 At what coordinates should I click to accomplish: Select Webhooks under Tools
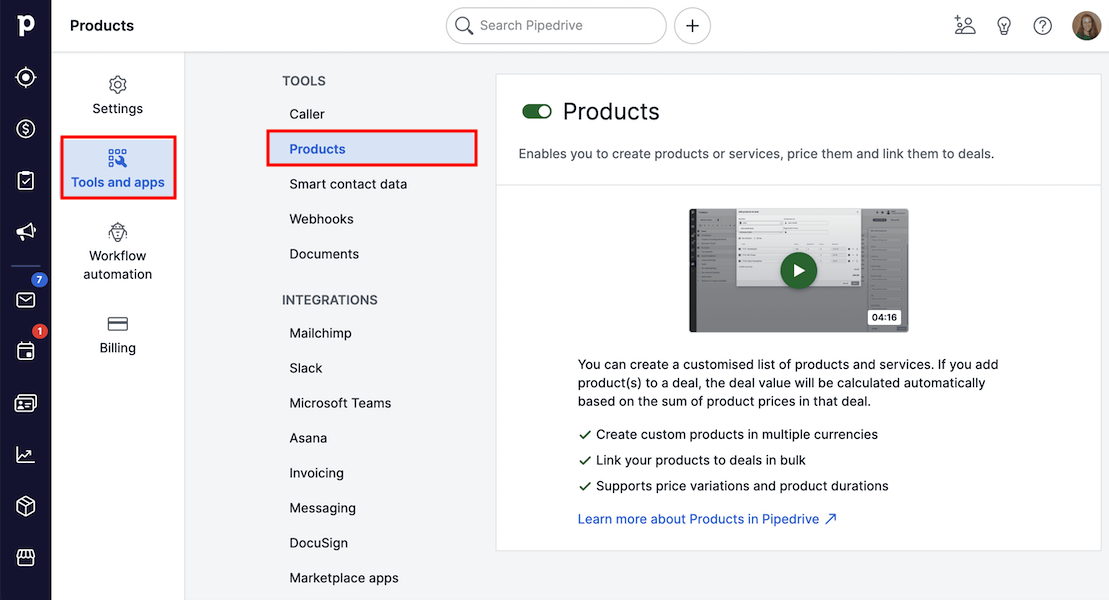(x=320, y=218)
